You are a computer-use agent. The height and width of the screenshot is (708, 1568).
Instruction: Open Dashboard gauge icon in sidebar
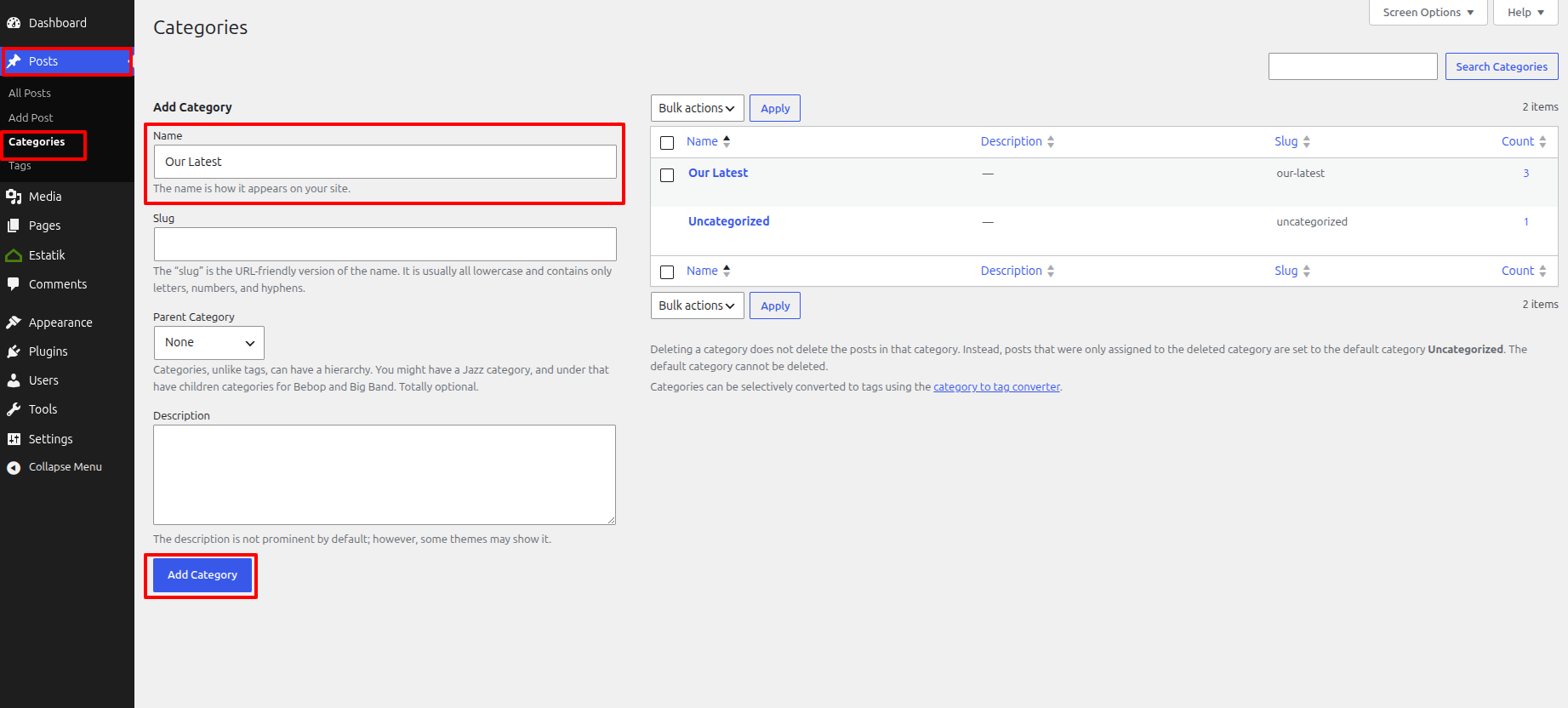tap(14, 23)
